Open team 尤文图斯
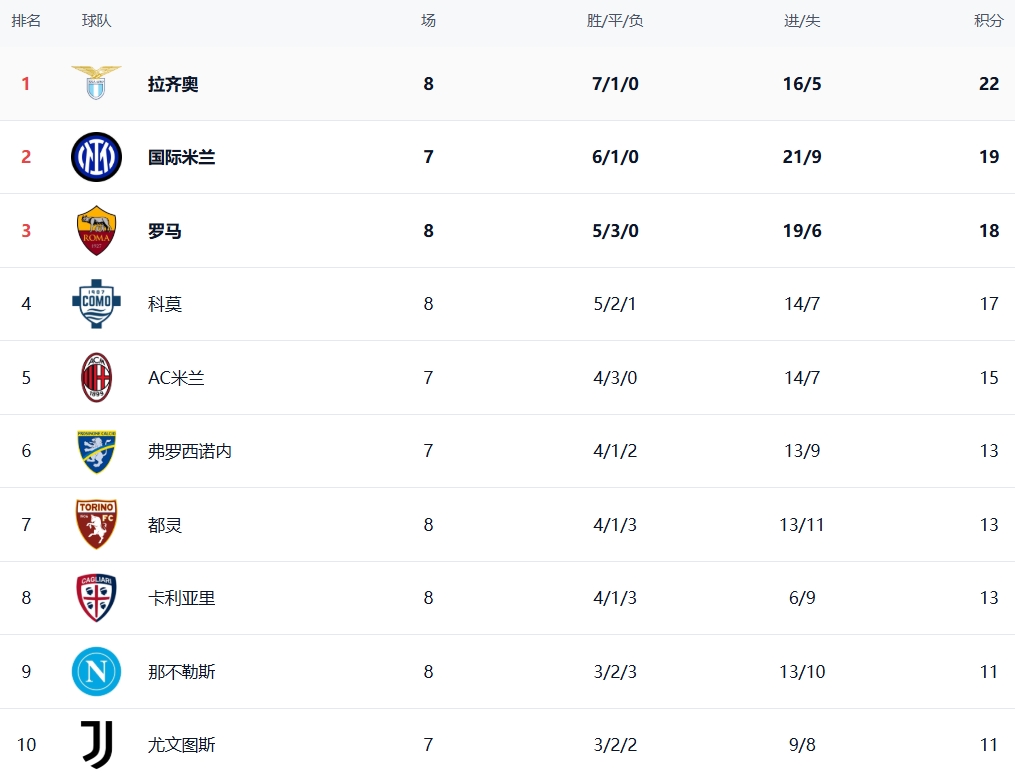Screen dimensions: 1015x777 point(181,745)
